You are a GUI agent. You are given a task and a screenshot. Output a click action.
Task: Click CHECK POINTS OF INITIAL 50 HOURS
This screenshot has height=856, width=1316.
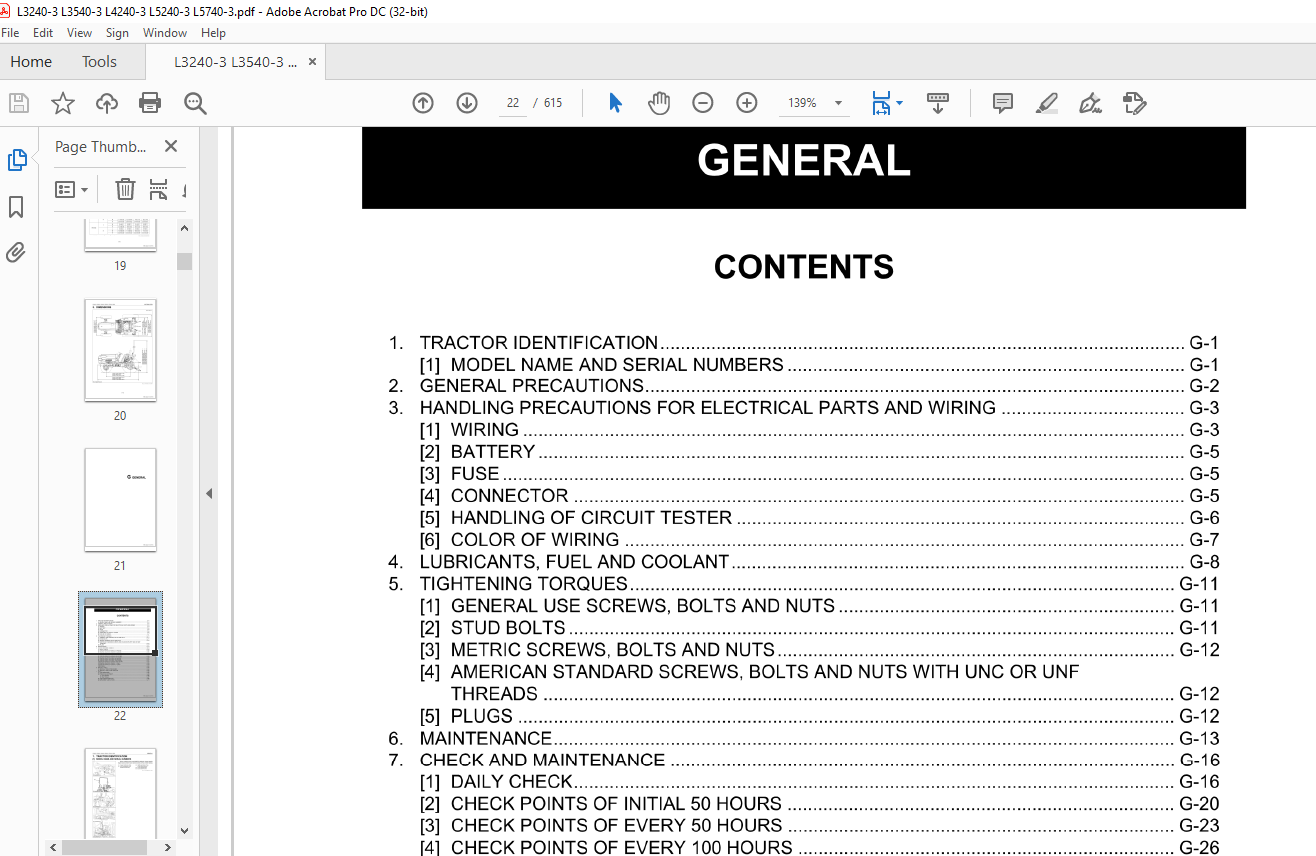click(x=616, y=804)
